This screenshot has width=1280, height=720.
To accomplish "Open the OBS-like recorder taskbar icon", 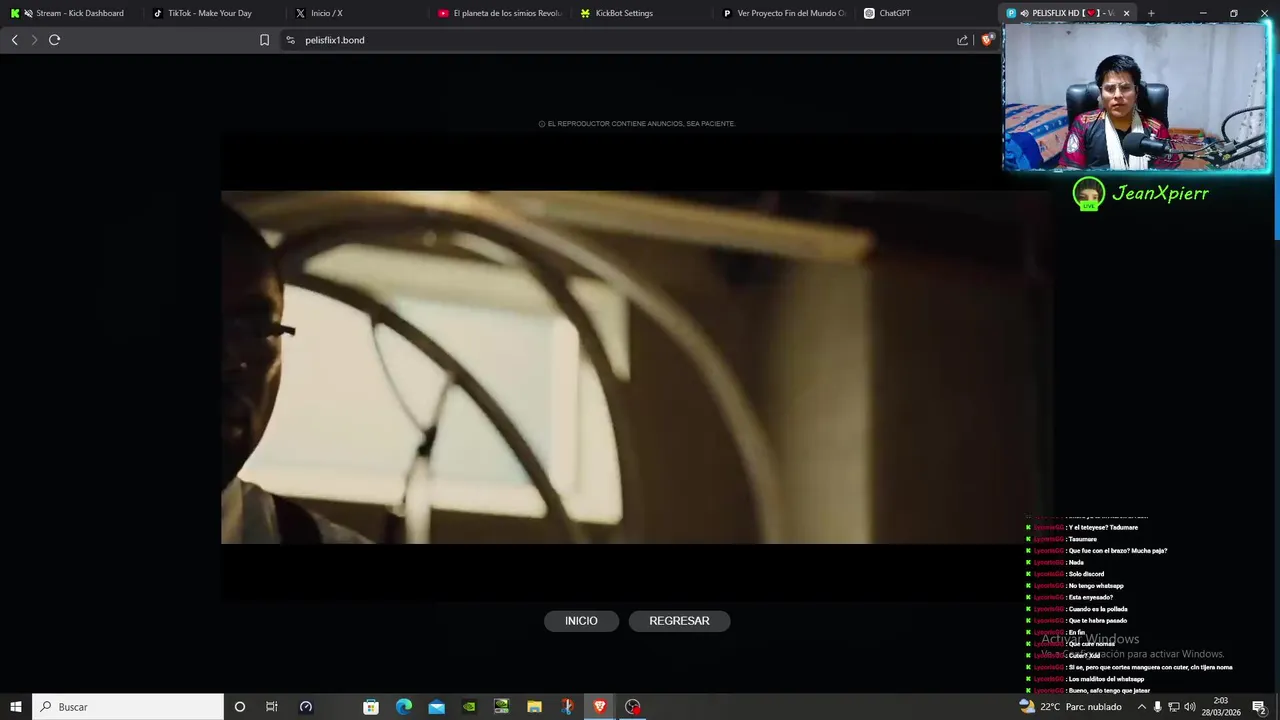I will click(633, 707).
